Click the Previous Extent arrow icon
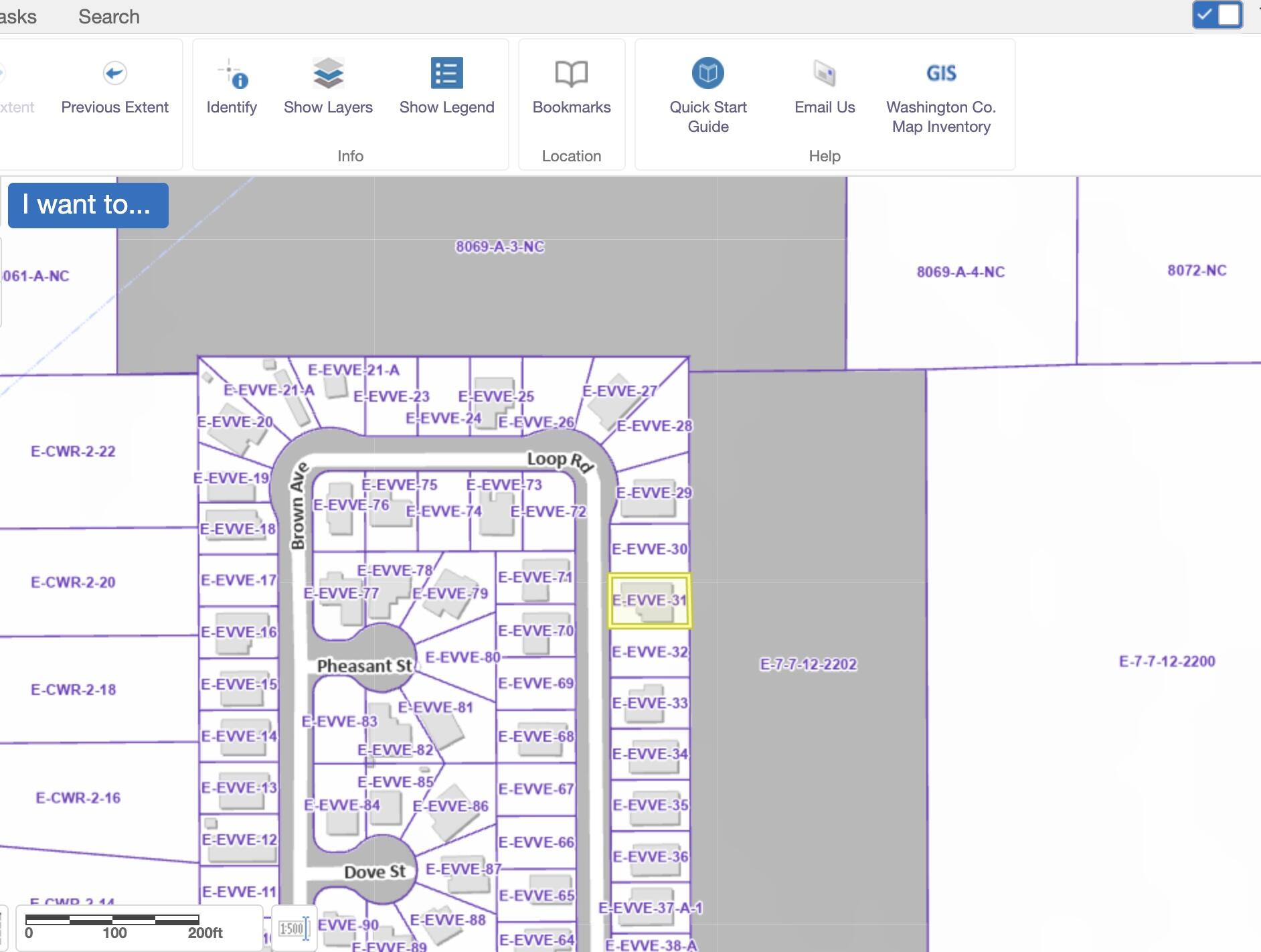The width and height of the screenshot is (1261, 952). click(x=114, y=73)
